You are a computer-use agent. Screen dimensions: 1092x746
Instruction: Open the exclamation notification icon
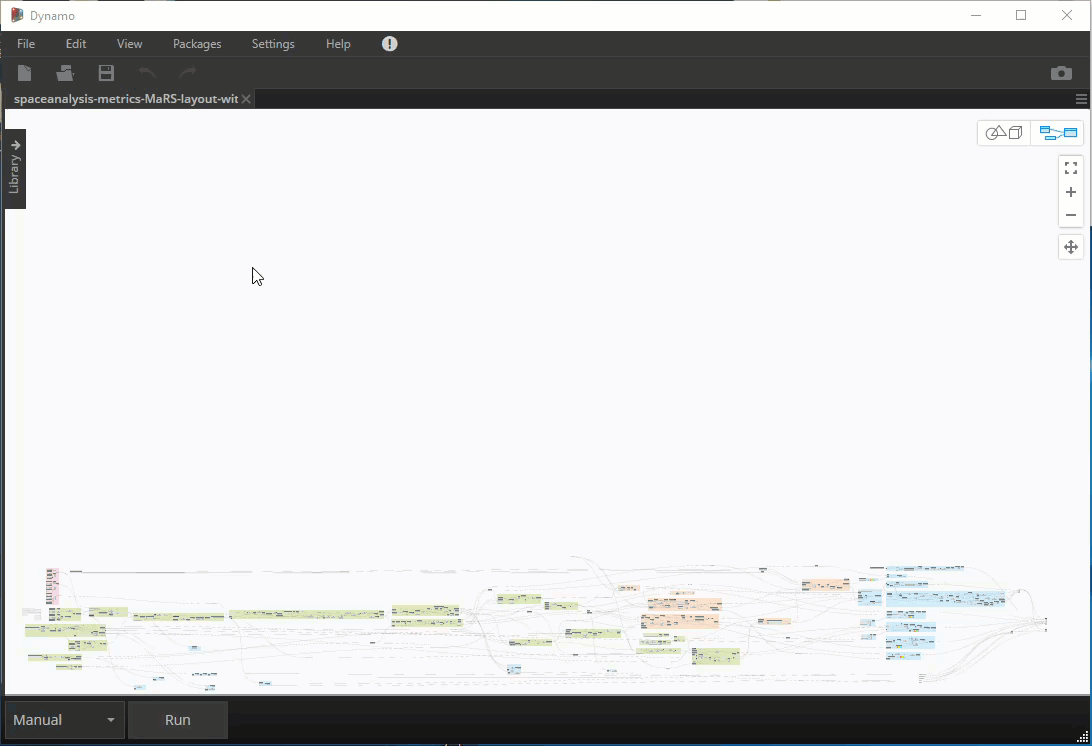click(x=390, y=44)
